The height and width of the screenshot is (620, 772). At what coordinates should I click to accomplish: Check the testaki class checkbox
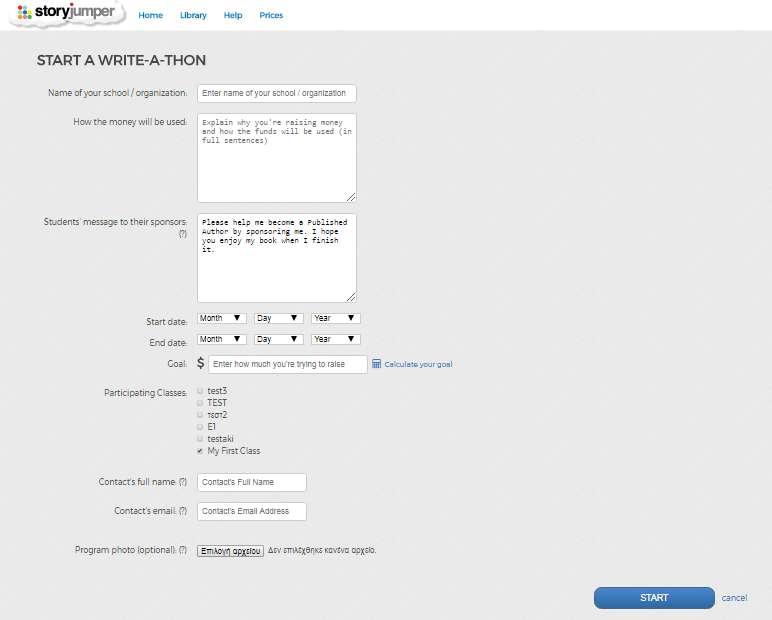click(x=200, y=439)
